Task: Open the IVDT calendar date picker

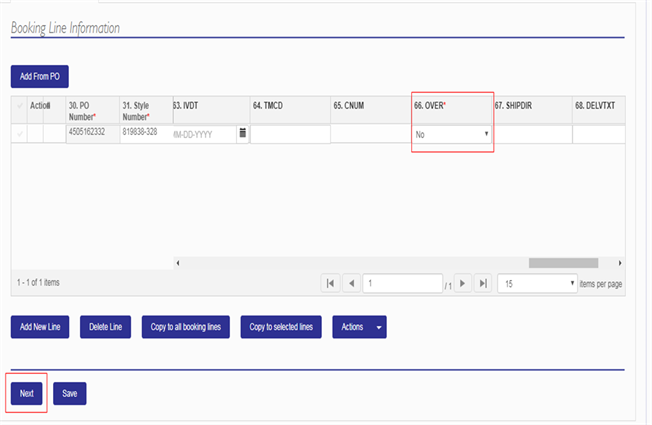Action: tap(242, 133)
